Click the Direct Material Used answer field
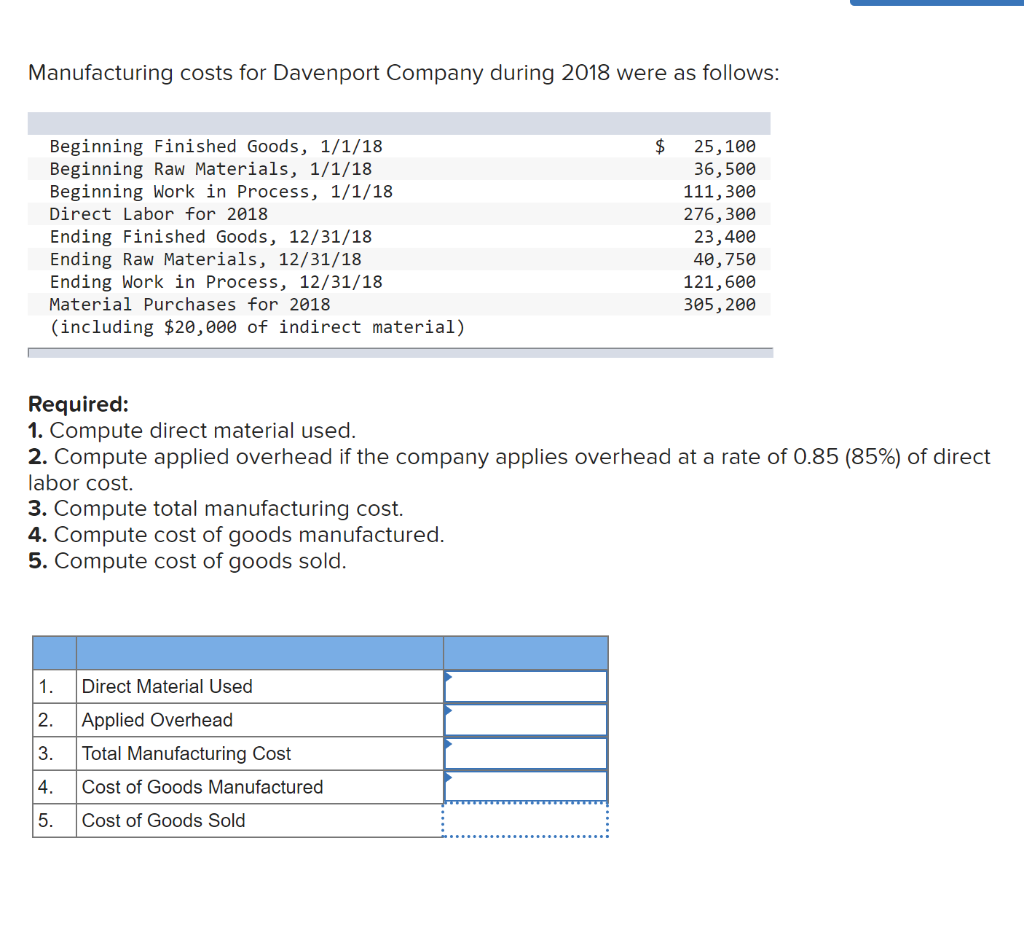The width and height of the screenshot is (1024, 940). pyautogui.click(x=526, y=687)
